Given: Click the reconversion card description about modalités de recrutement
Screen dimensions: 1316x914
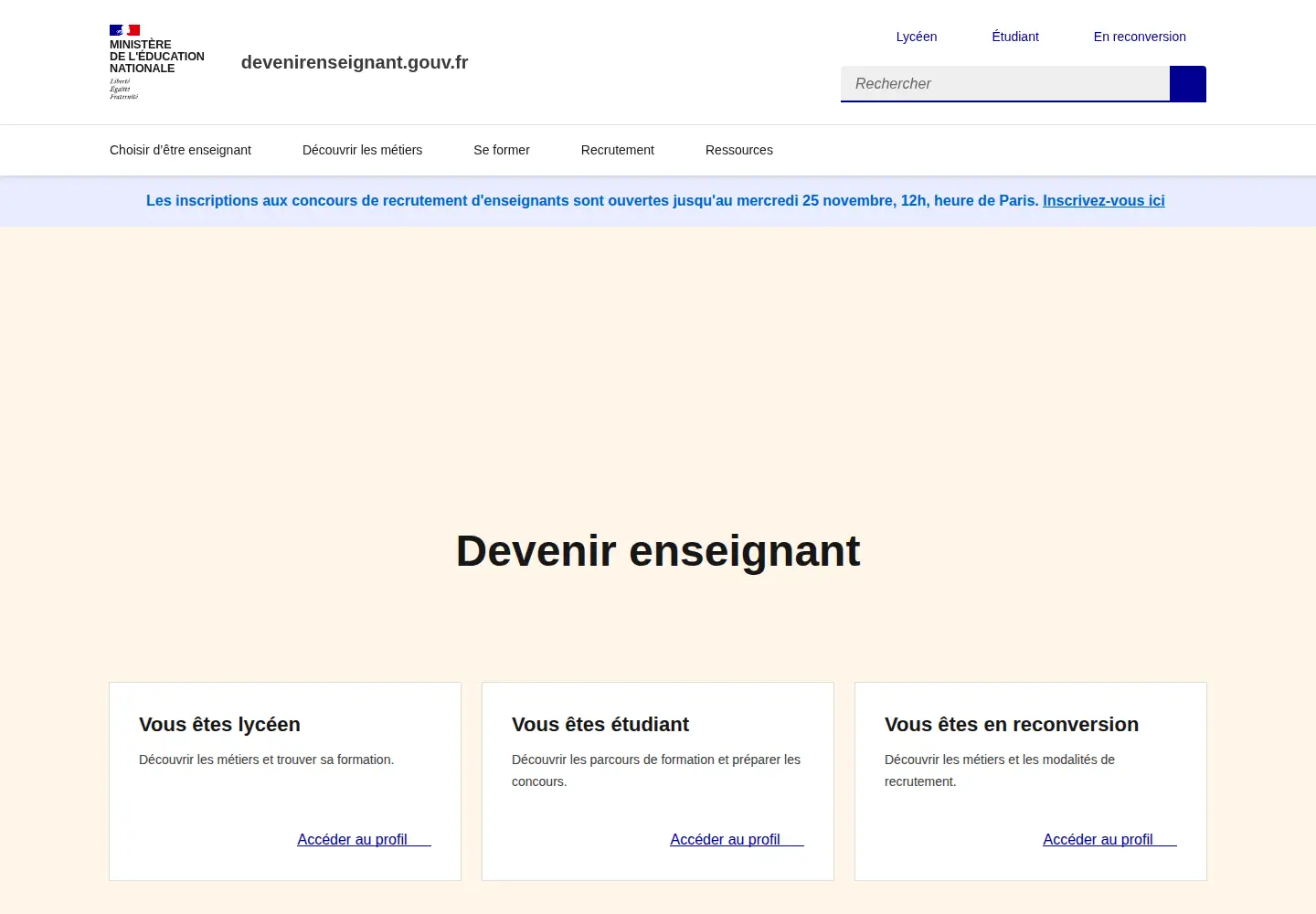Looking at the screenshot, I should pos(1000,771).
